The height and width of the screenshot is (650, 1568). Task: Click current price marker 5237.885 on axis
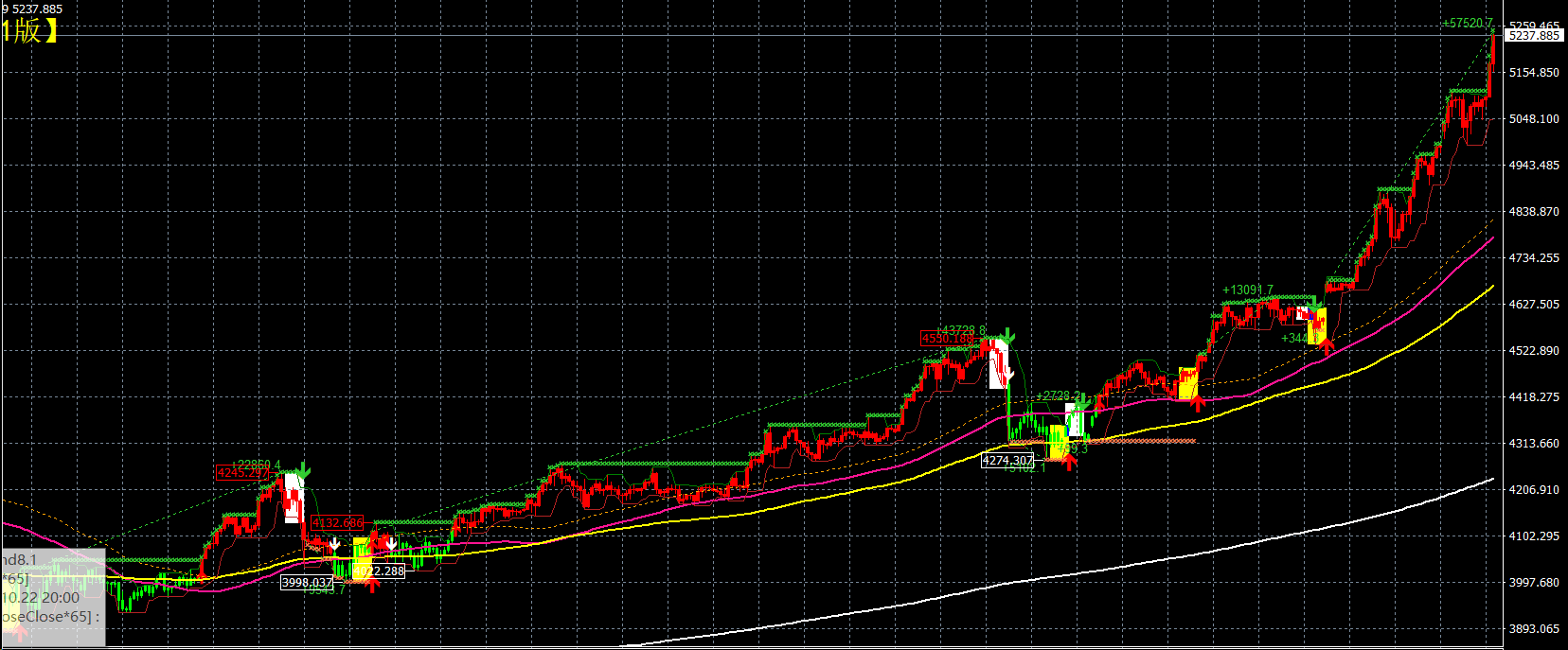[1533, 36]
